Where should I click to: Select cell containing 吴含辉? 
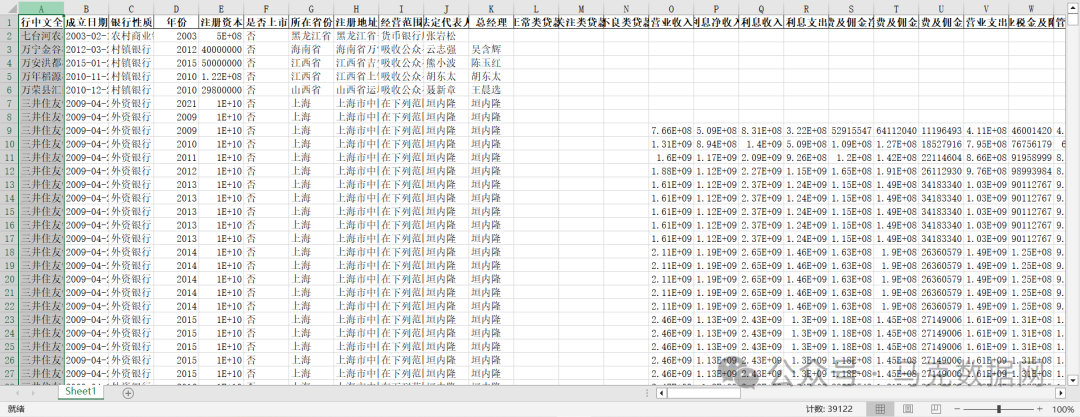[490, 49]
